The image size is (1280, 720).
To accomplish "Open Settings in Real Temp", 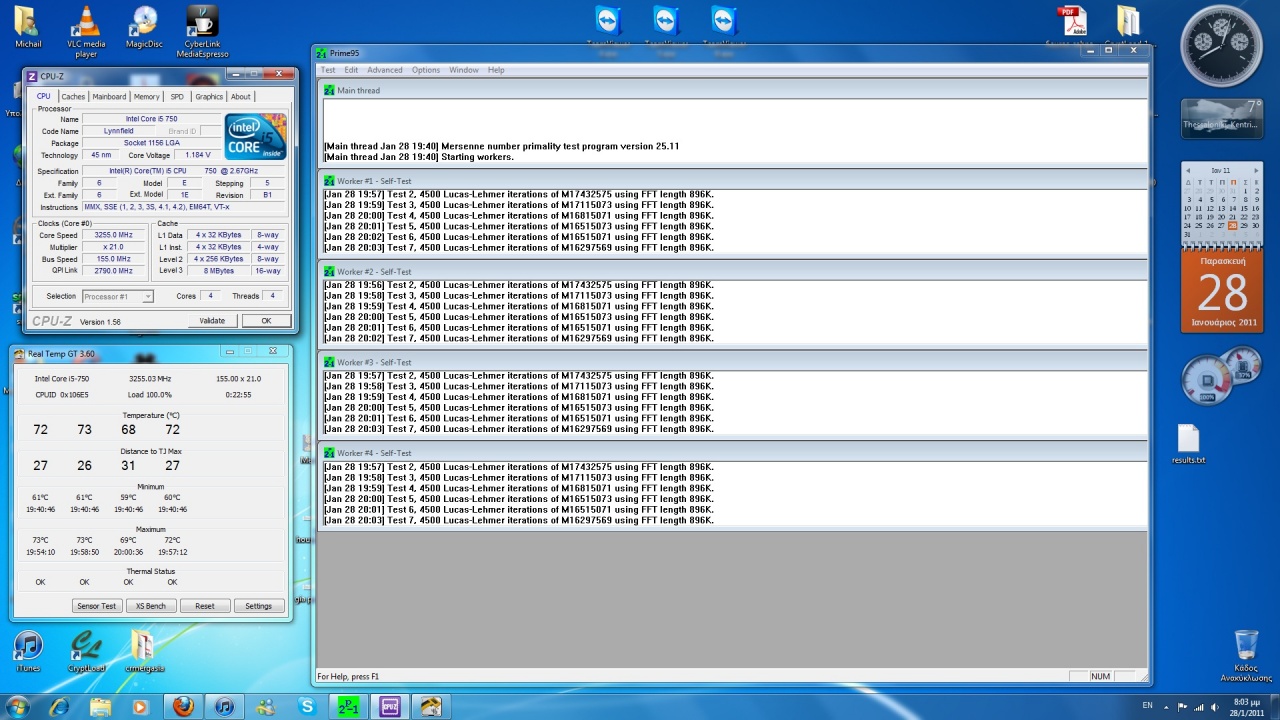I will pos(258,606).
